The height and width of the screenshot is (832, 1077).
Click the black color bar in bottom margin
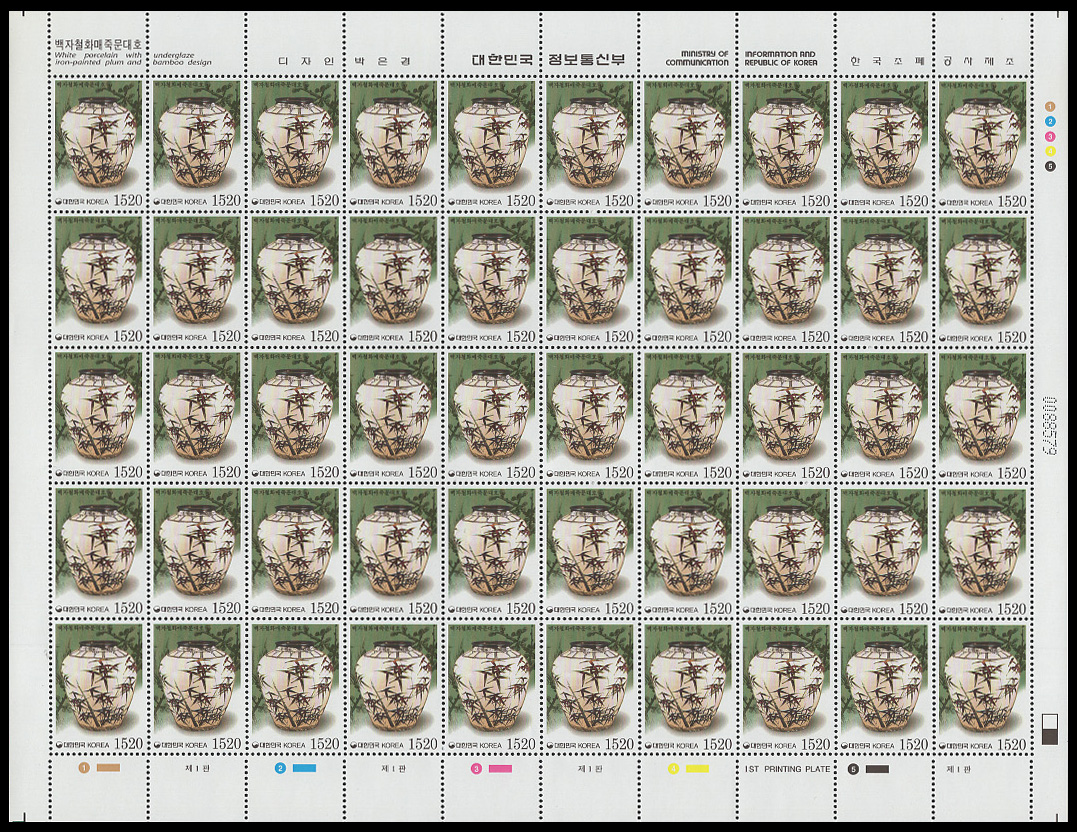[x=877, y=769]
